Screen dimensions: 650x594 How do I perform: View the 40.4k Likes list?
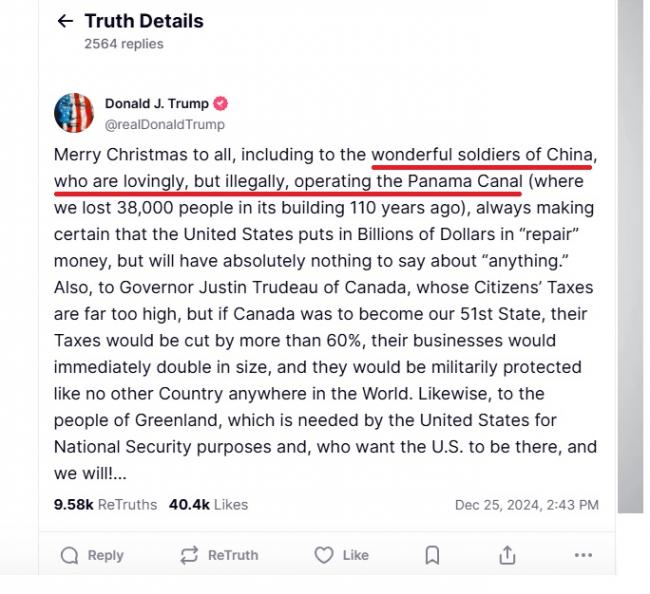[208, 505]
